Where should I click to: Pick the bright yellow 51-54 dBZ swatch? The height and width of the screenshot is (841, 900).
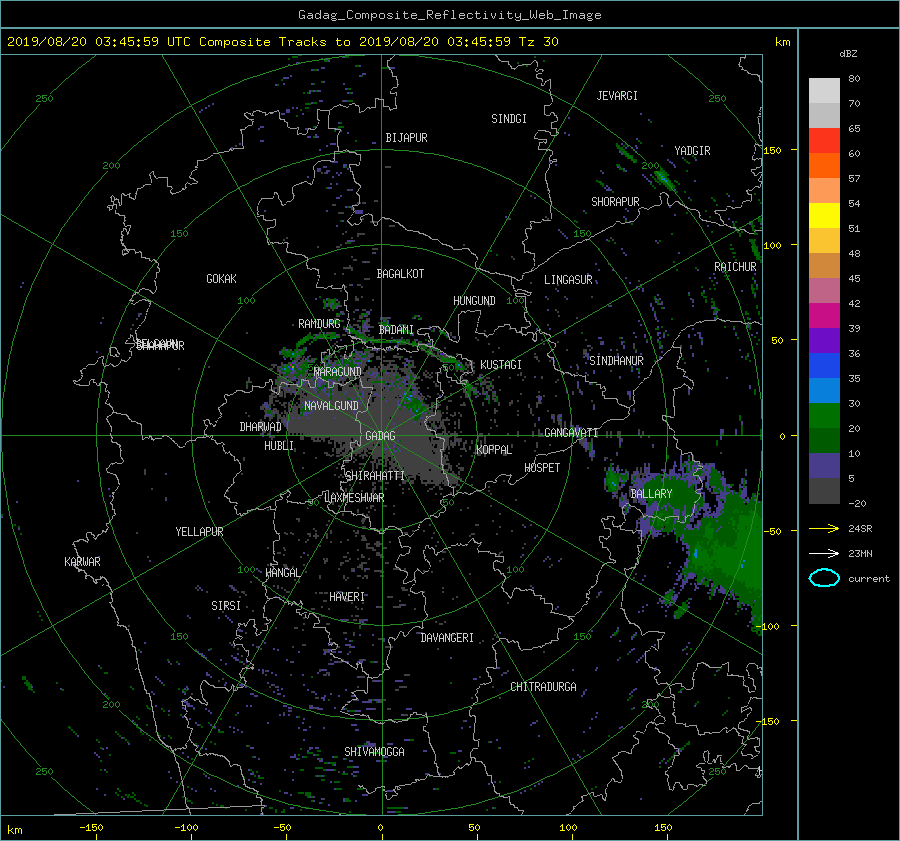point(824,215)
